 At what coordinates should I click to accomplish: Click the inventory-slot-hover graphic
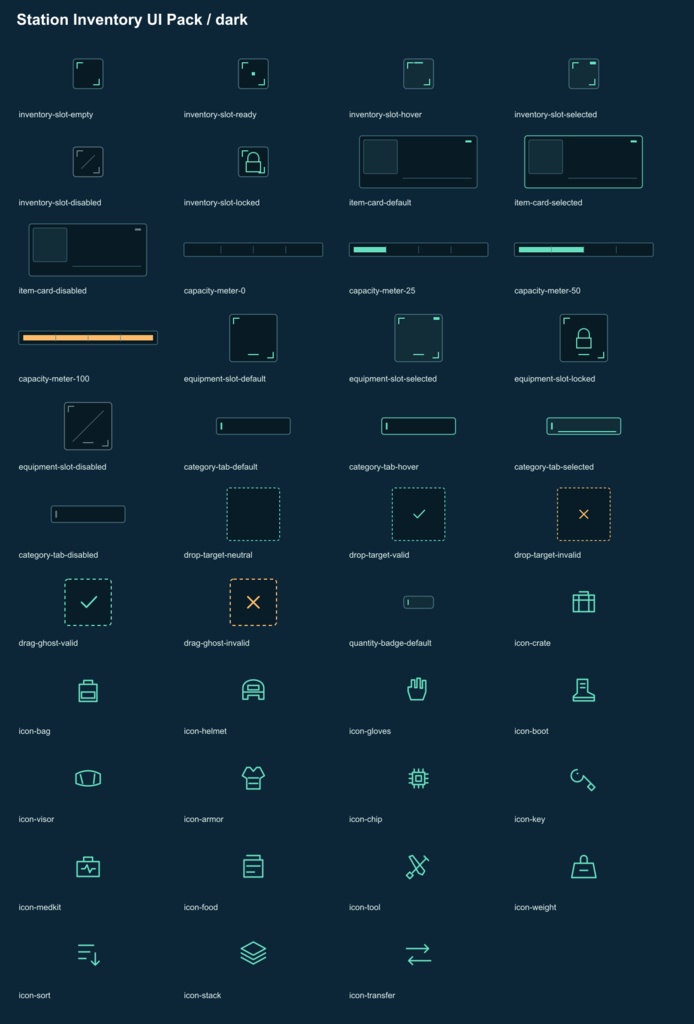(x=418, y=73)
